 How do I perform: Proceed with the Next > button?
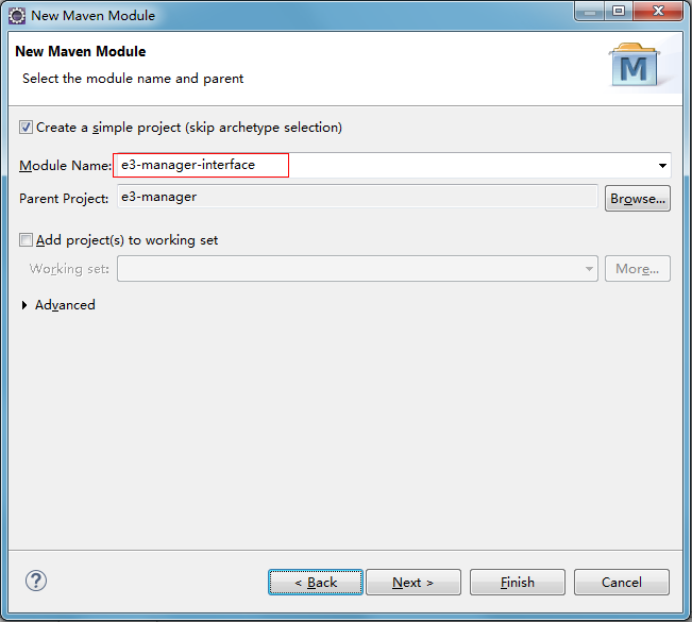414,582
